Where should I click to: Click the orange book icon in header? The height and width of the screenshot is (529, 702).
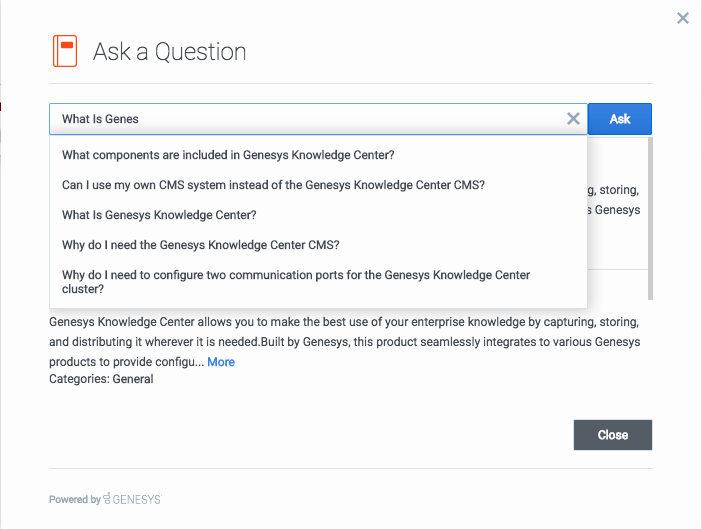coord(65,50)
